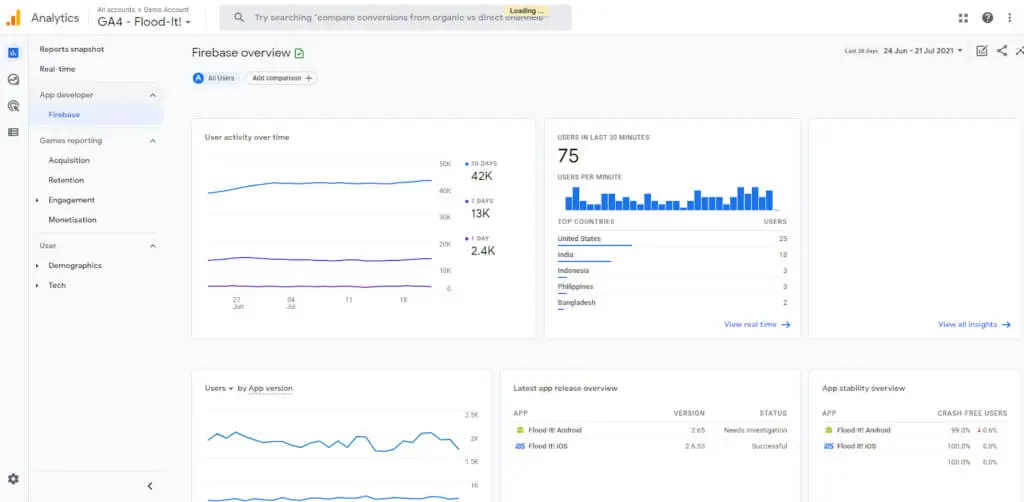
Task: Click Android icon in Latest app release
Action: [x=520, y=430]
